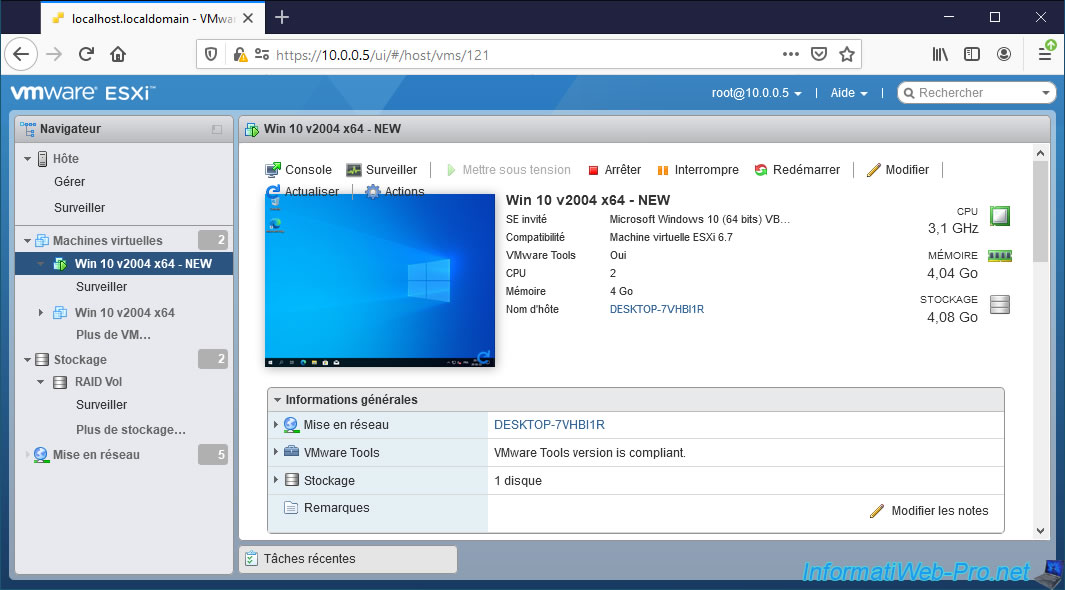Open the VM Console
The image size is (1065, 590).
(298, 170)
